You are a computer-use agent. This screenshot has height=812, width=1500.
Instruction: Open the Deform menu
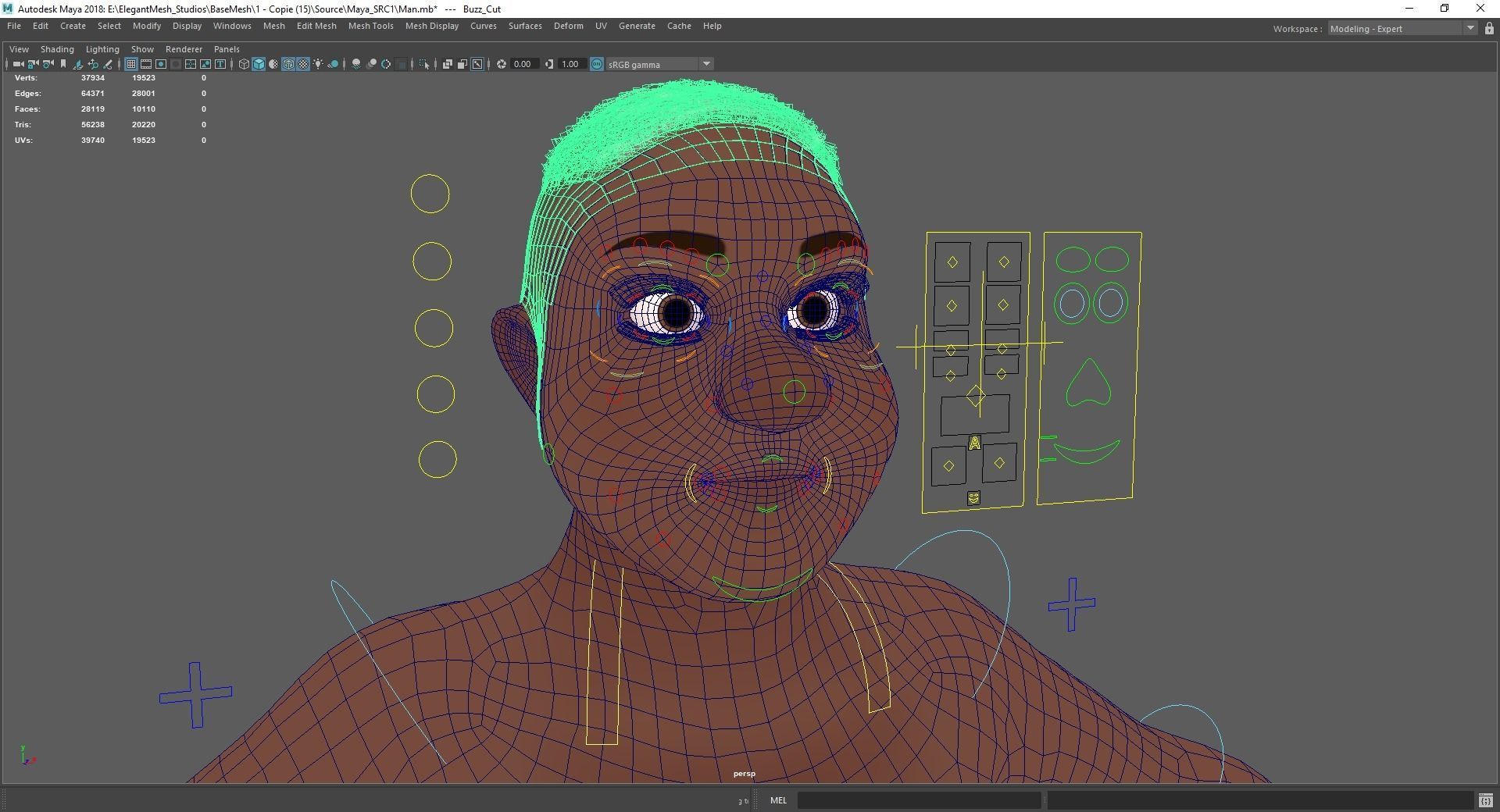click(x=568, y=26)
